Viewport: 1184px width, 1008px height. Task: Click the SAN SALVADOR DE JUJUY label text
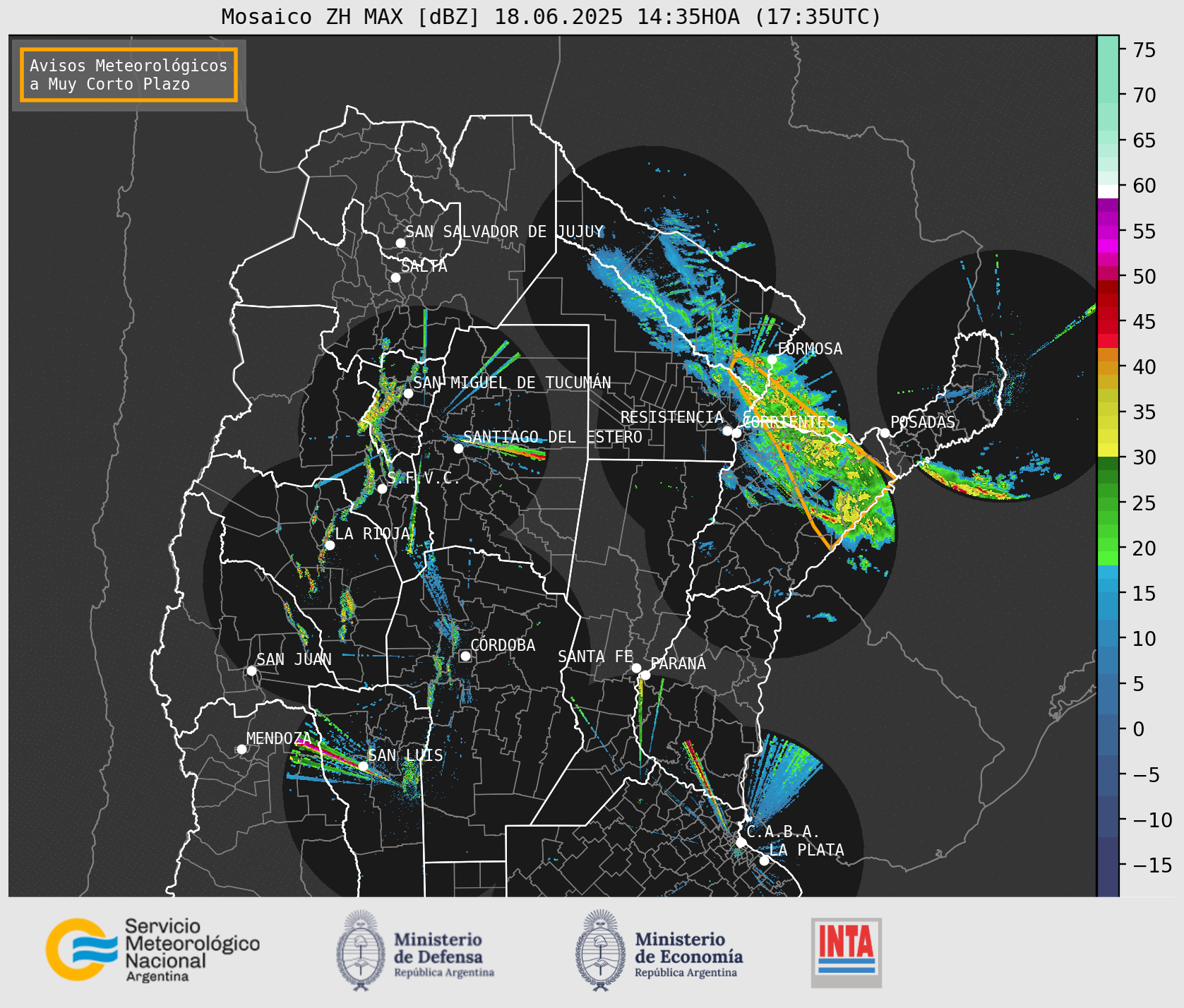coord(505,232)
